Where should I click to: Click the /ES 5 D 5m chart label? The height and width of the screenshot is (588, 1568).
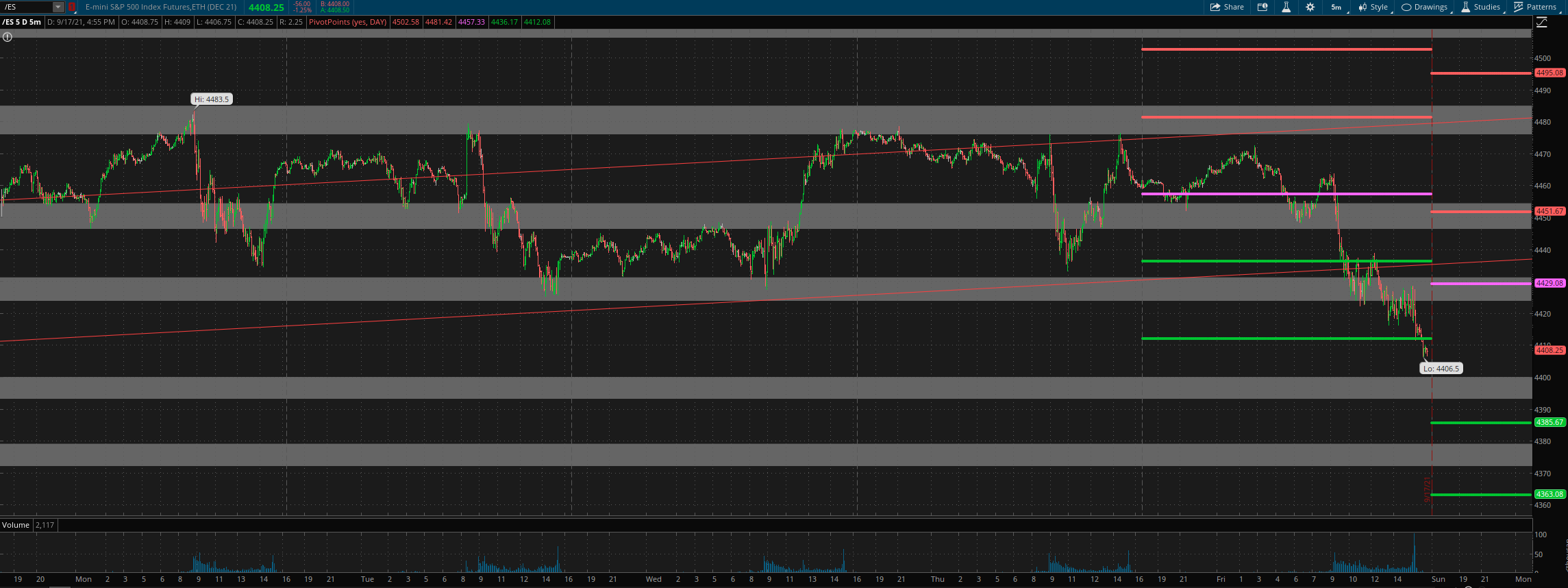point(21,22)
